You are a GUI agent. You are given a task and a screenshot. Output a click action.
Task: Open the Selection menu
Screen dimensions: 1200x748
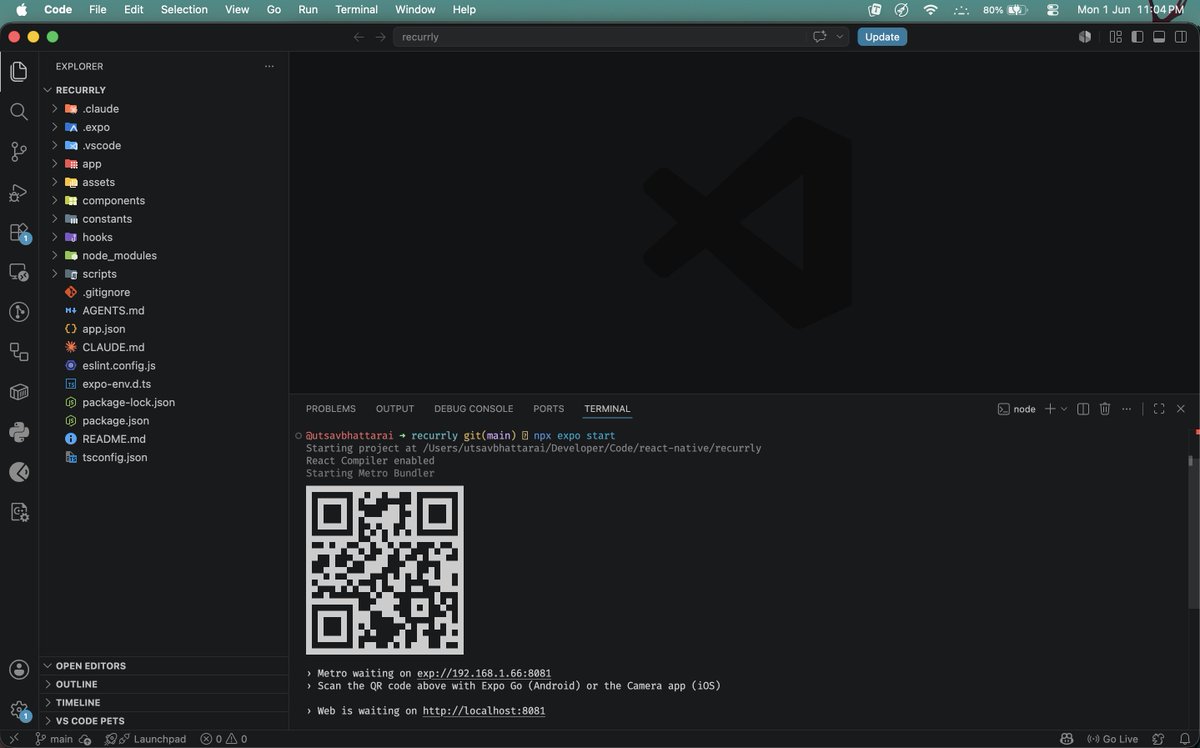point(184,10)
